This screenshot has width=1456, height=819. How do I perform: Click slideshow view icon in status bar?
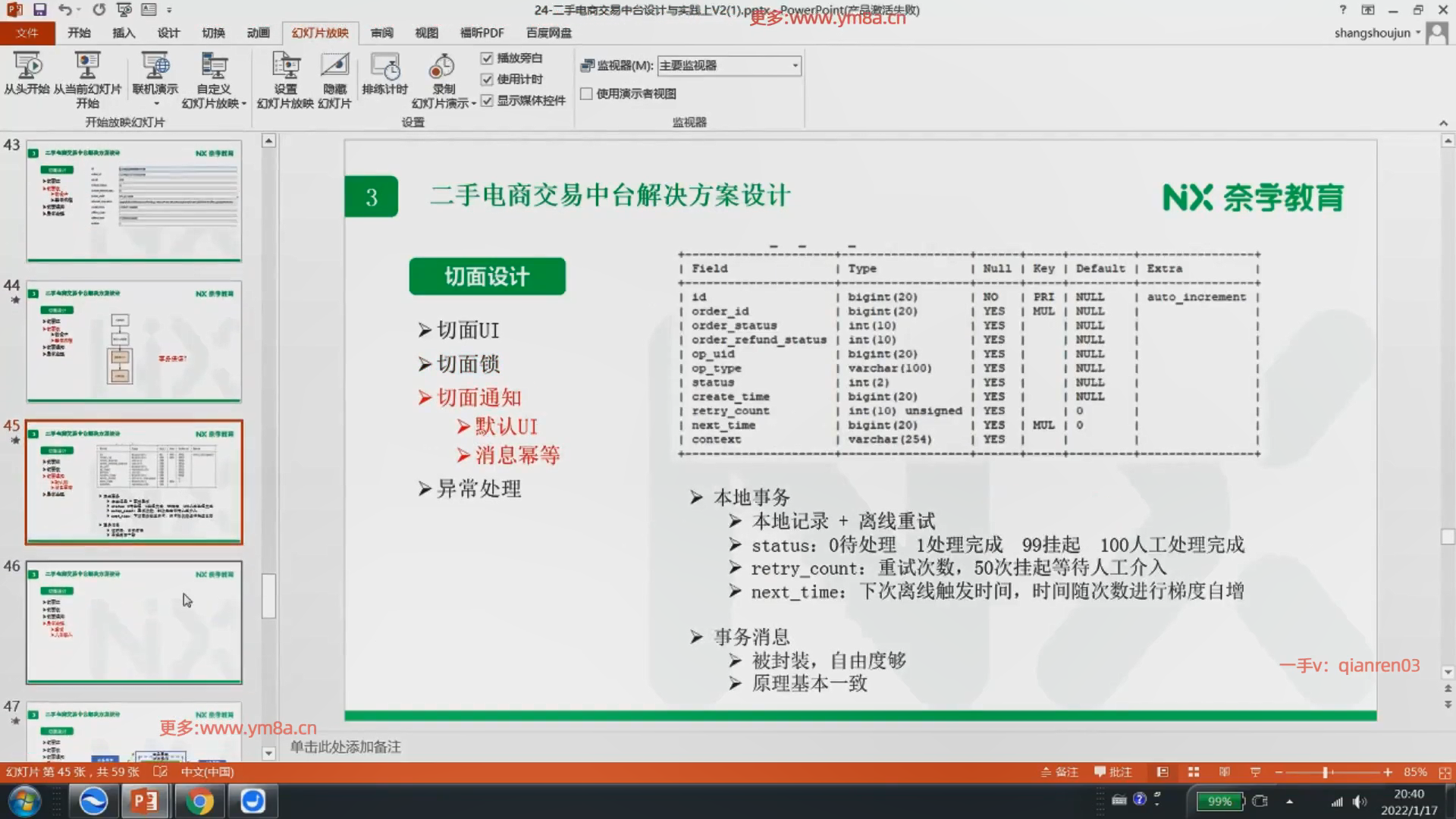click(1255, 772)
